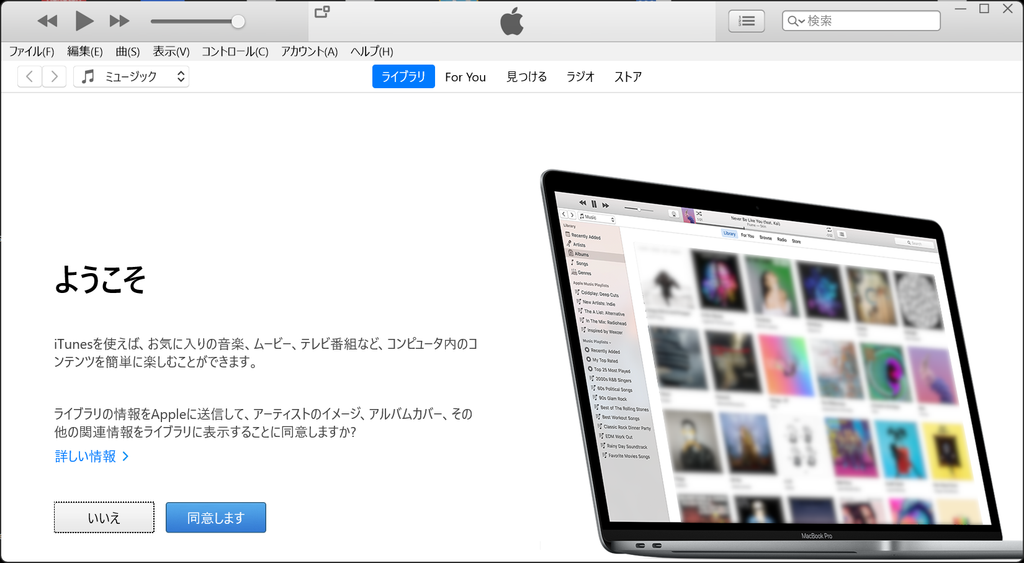Open the ミュージック media type dropdown
Viewport: 1024px width, 563px height.
click(x=131, y=76)
